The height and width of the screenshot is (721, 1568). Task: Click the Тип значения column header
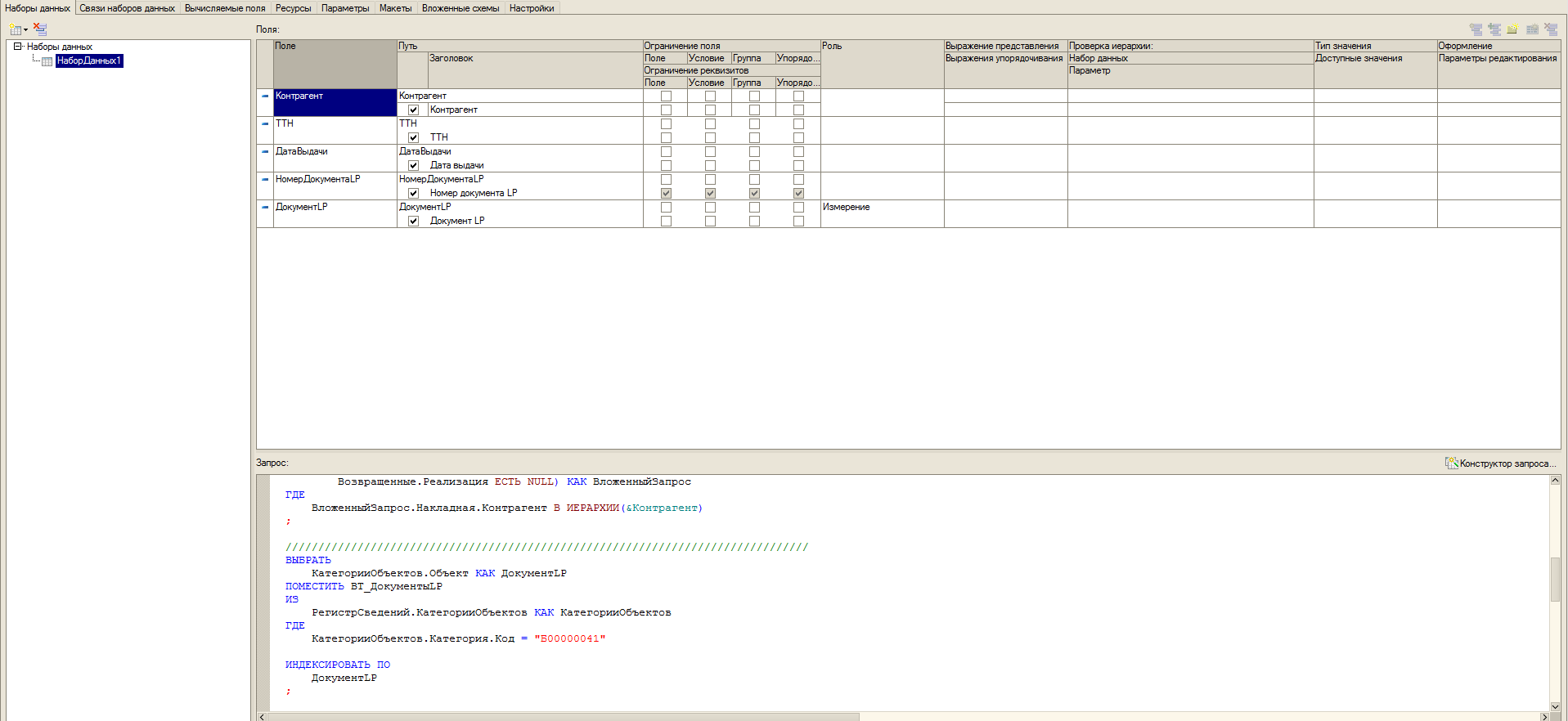click(x=1375, y=46)
